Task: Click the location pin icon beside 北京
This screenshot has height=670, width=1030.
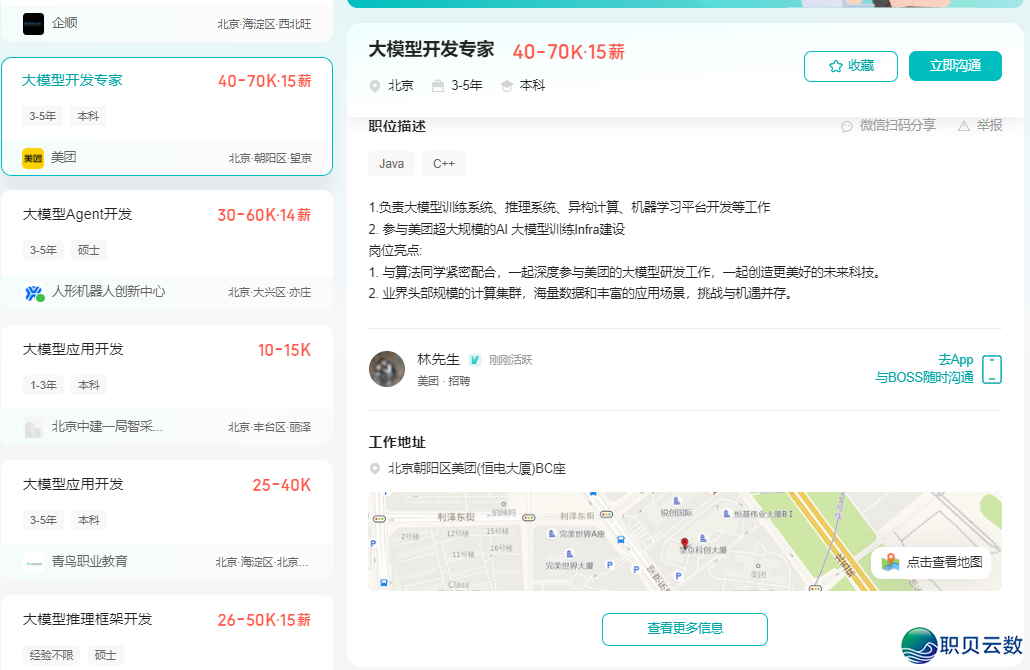Action: [374, 86]
